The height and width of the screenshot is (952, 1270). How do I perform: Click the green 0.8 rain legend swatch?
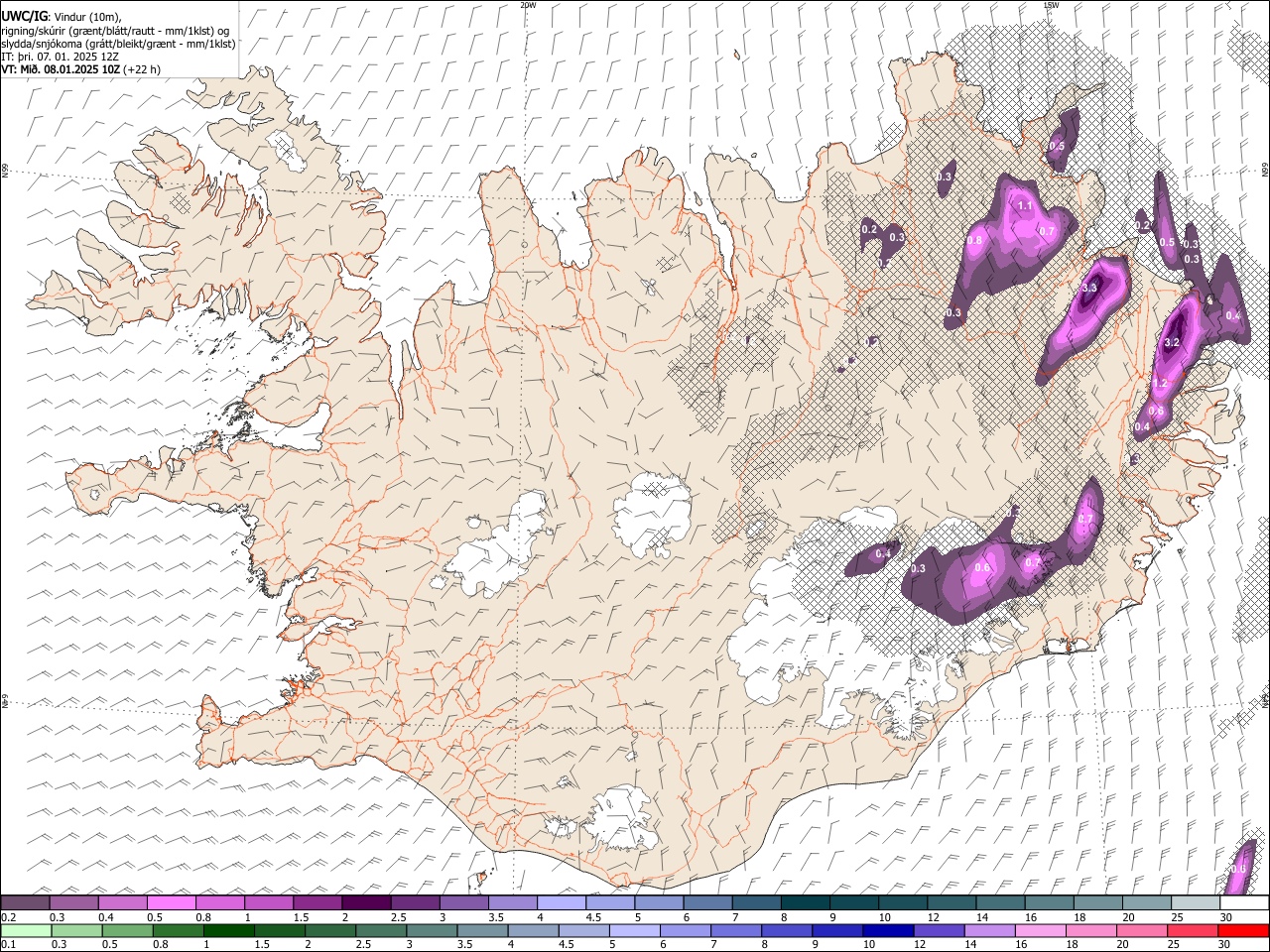click(x=178, y=930)
